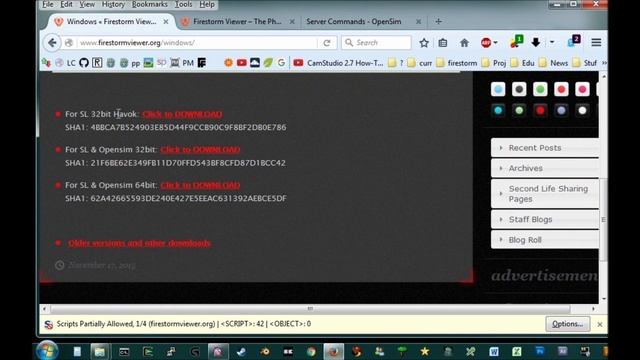The image size is (640, 360).
Task: Pick the teal swatch in the bottom row
Action: 498,111
